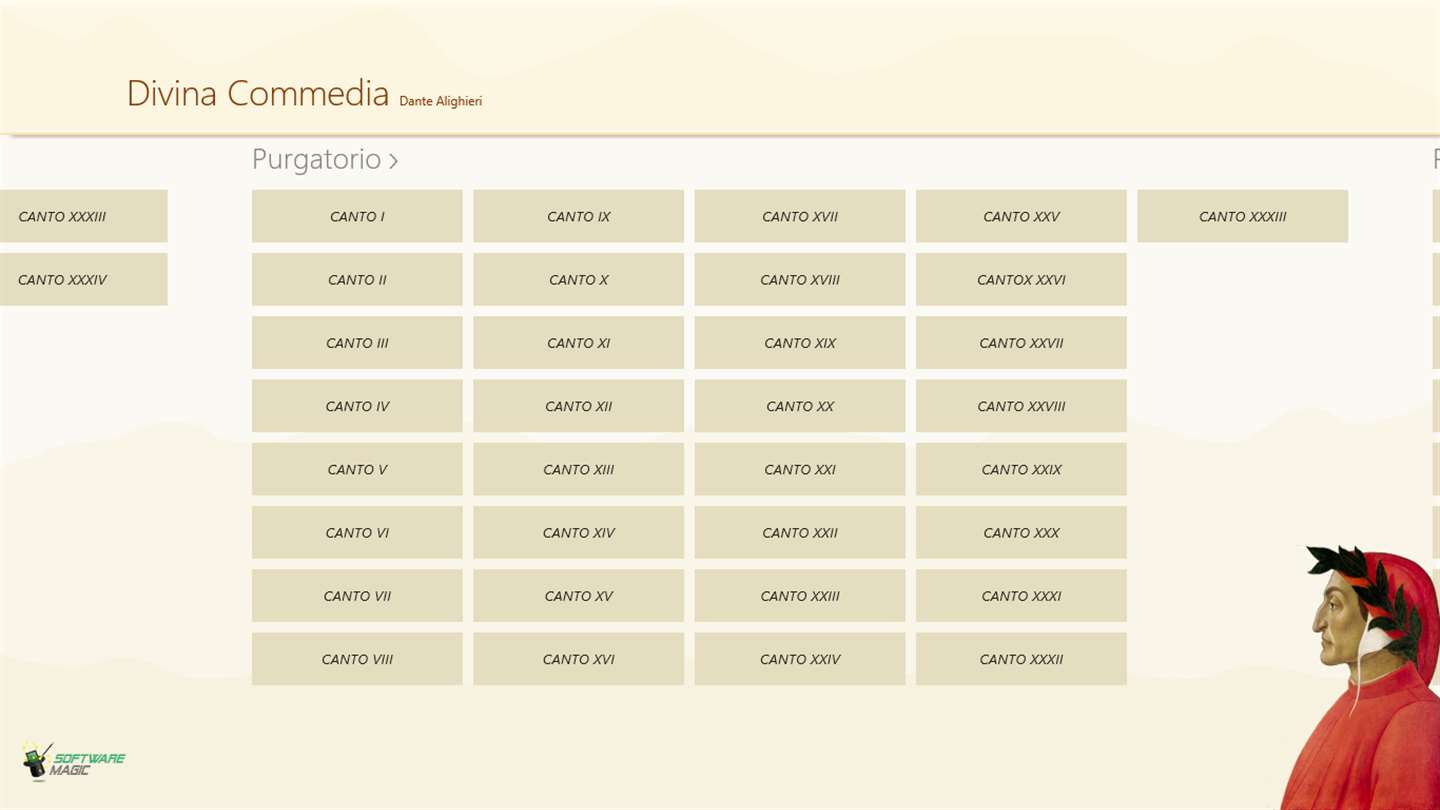Click the Dante Alighieri author label

pyautogui.click(x=441, y=101)
